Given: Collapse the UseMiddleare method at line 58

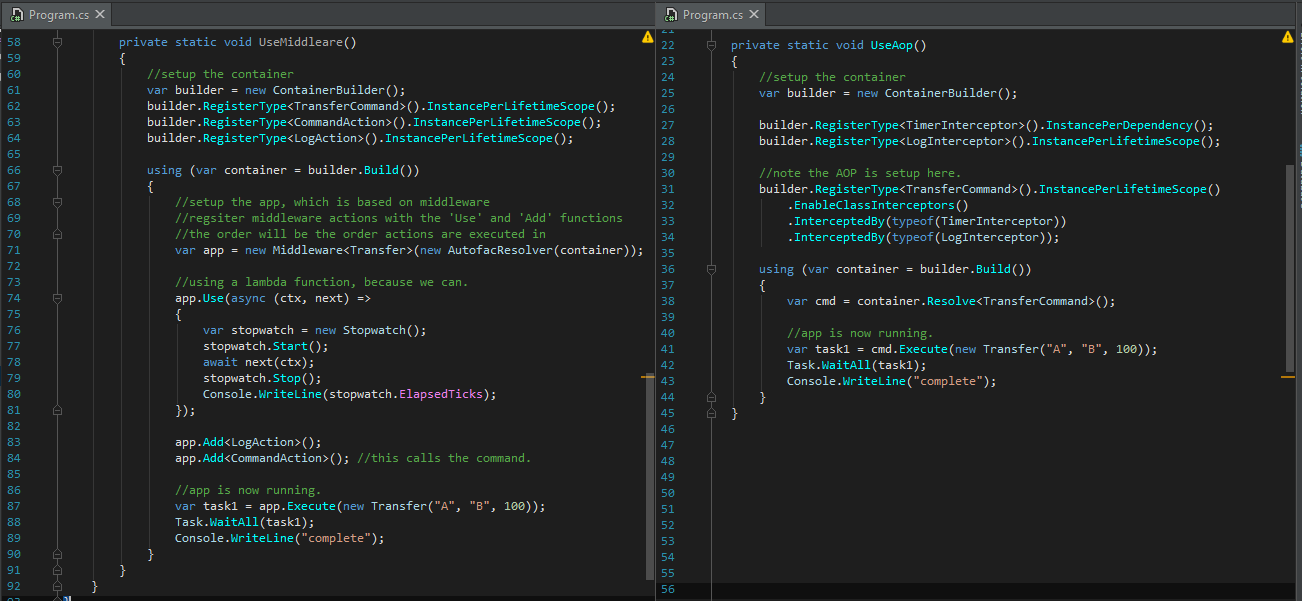Looking at the screenshot, I should pos(57,43).
